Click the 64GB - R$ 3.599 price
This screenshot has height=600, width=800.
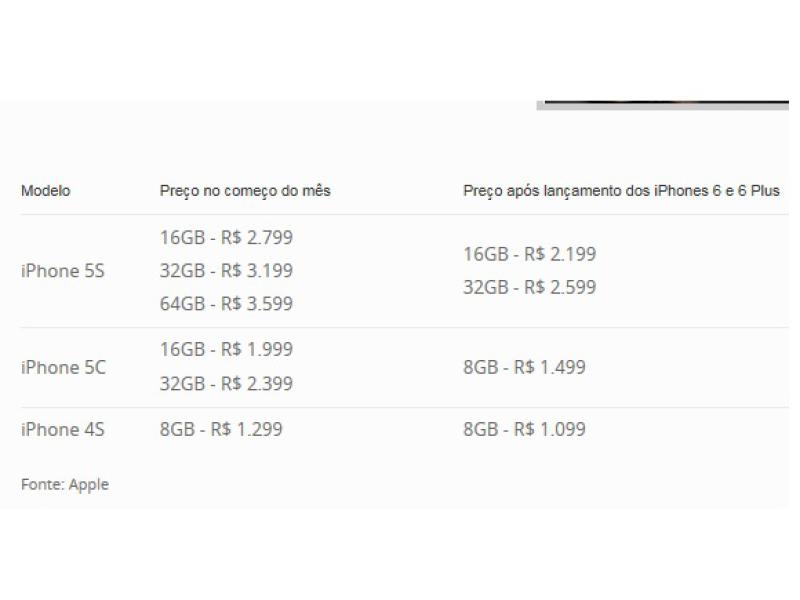pos(226,303)
